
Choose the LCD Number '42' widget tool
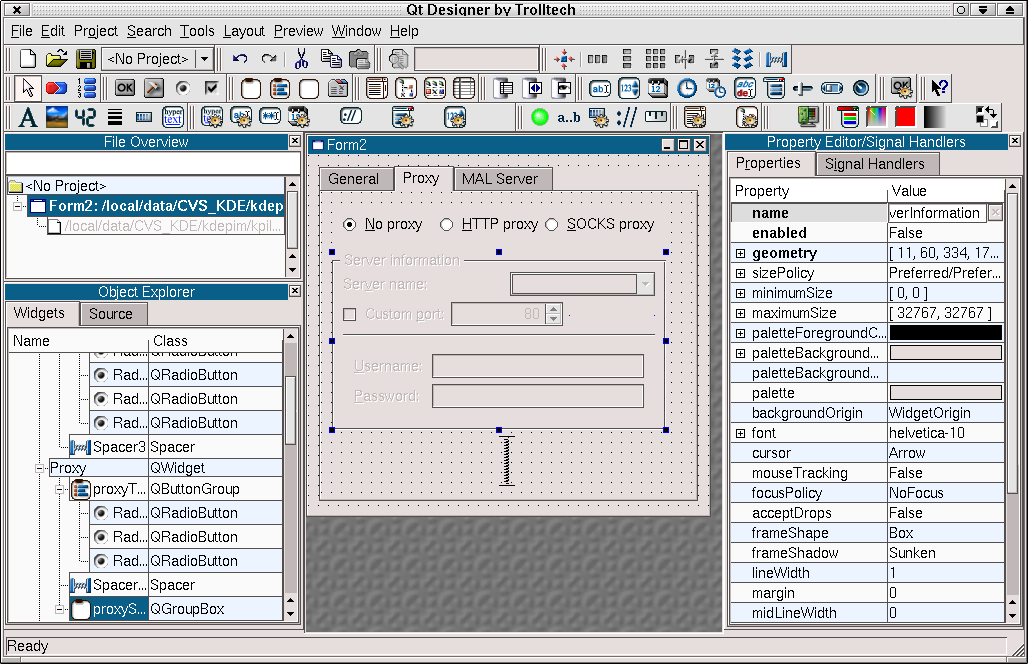point(85,117)
